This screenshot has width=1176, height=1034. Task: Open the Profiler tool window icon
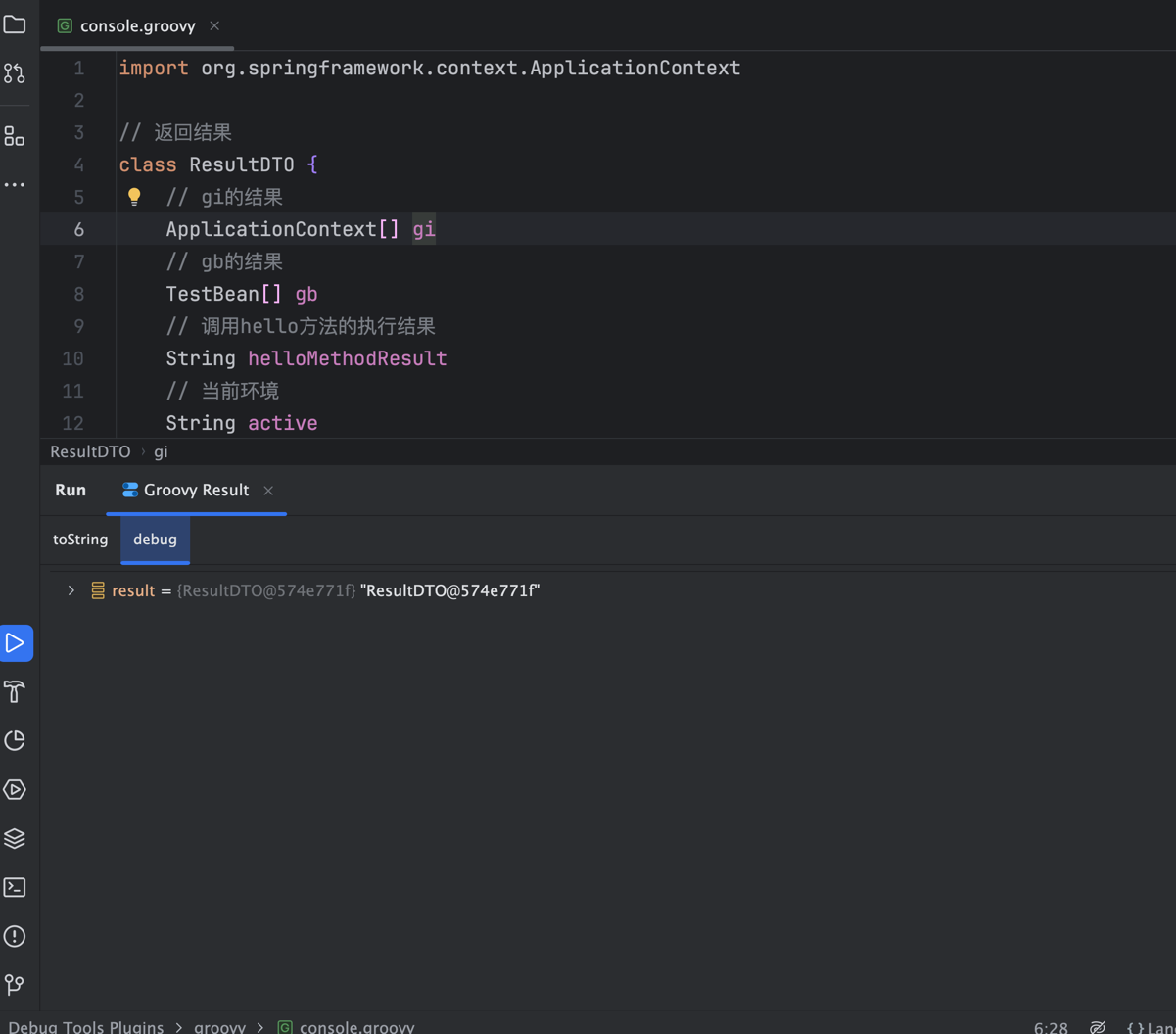tap(15, 740)
